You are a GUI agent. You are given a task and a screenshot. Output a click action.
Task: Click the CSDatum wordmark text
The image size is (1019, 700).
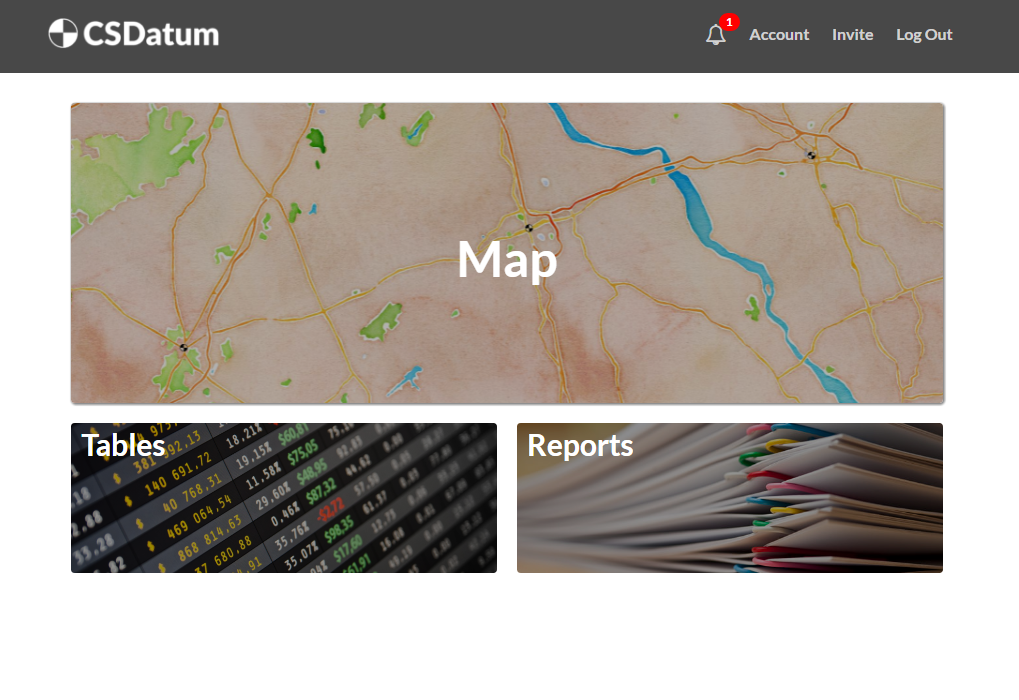coord(151,34)
